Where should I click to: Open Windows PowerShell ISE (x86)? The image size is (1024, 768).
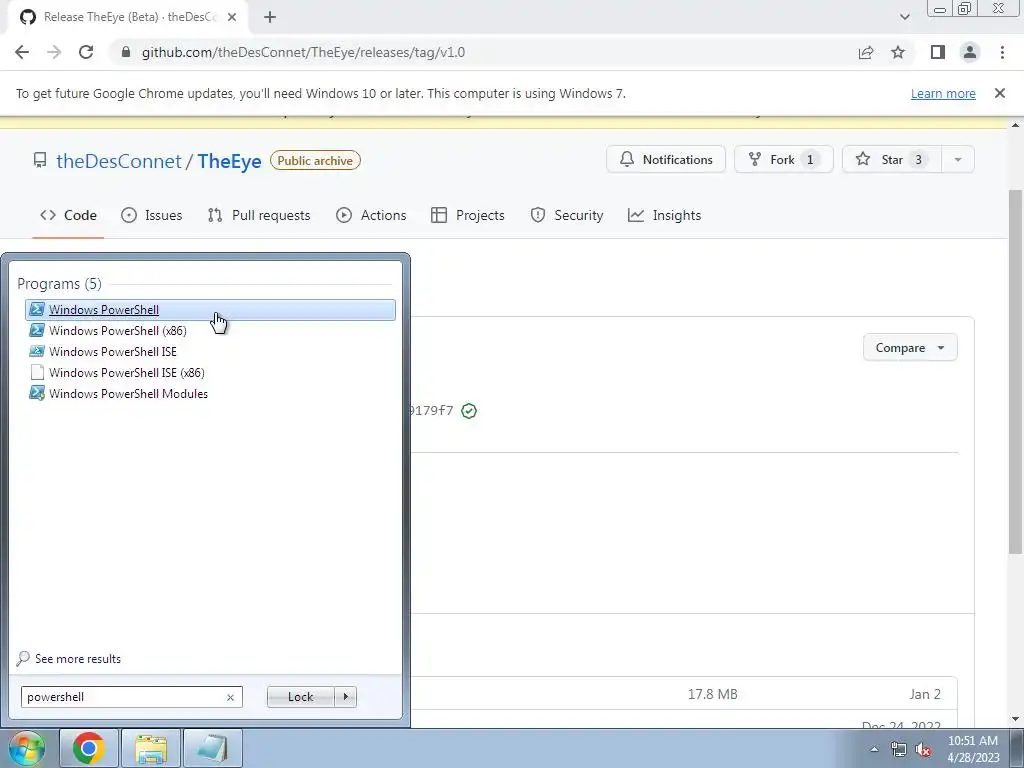click(x=210, y=372)
